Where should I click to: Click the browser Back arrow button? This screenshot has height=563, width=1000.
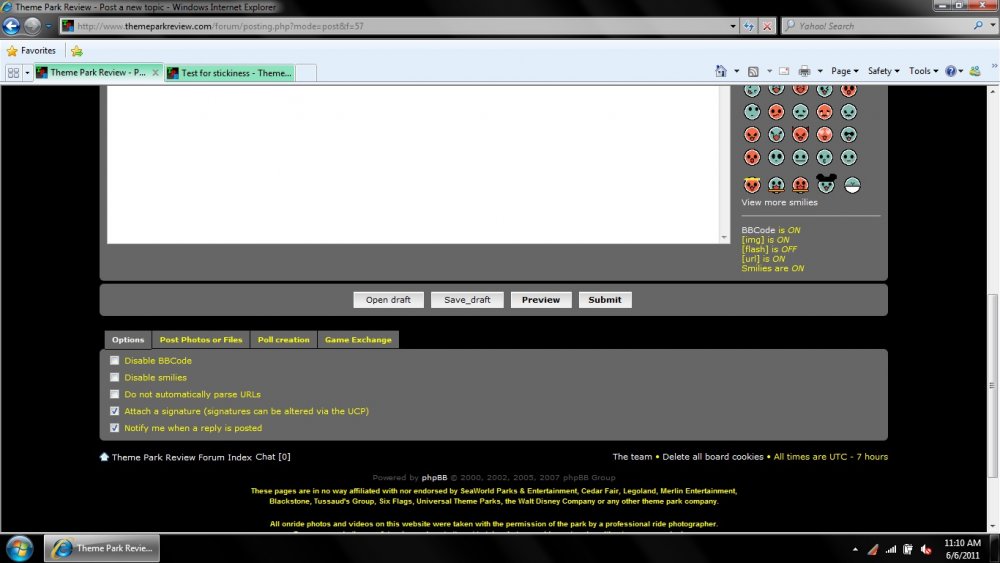pyautogui.click(x=12, y=26)
